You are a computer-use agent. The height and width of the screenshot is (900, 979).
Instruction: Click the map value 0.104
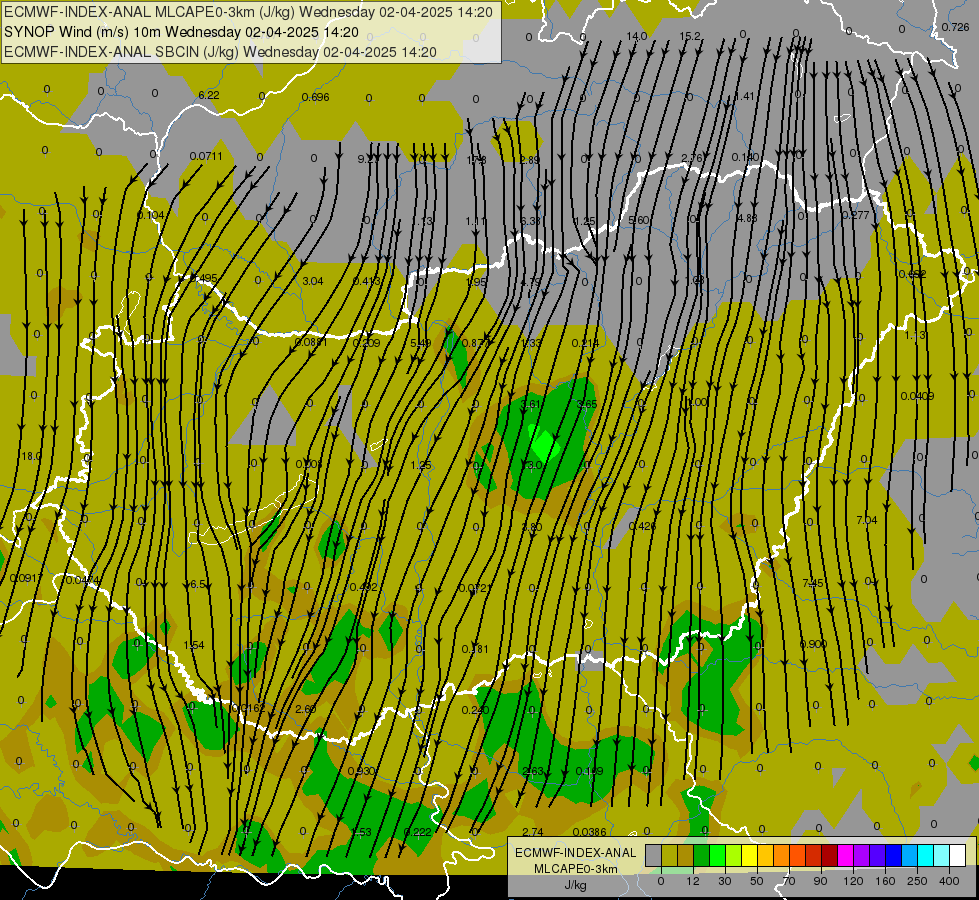pyautogui.click(x=150, y=215)
